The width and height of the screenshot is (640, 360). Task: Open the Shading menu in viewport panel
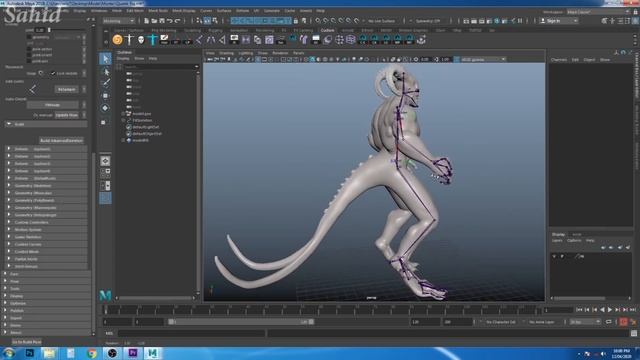[x=226, y=53]
